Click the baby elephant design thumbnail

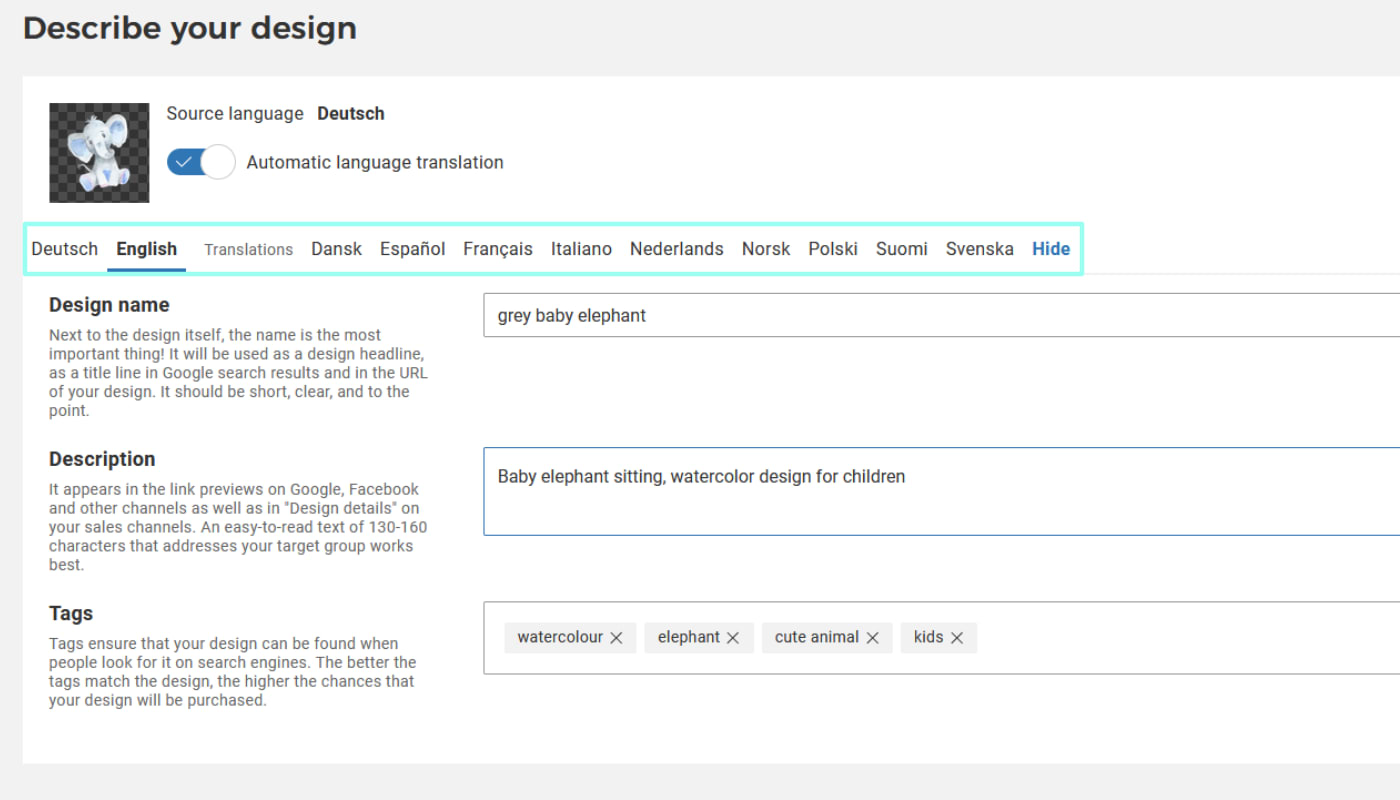[x=99, y=153]
